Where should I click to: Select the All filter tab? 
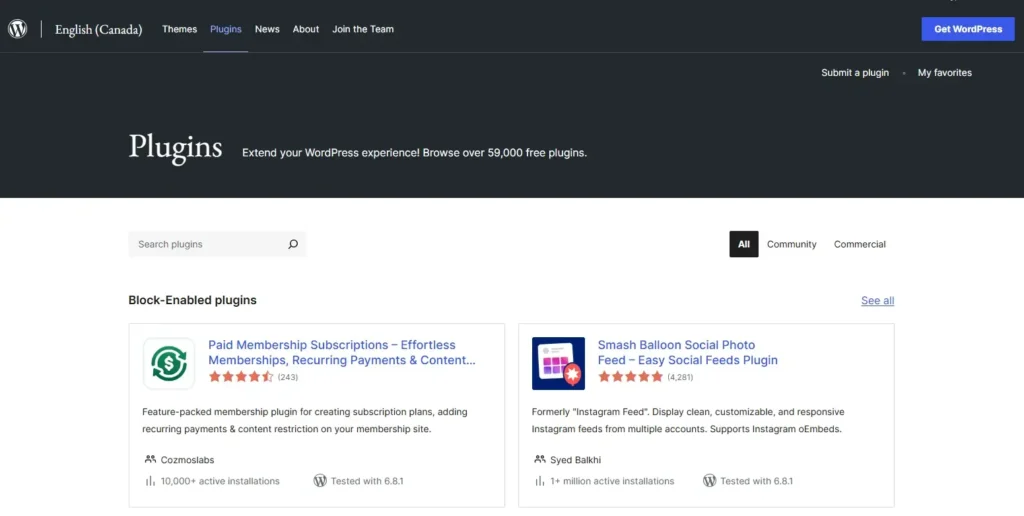tap(744, 244)
